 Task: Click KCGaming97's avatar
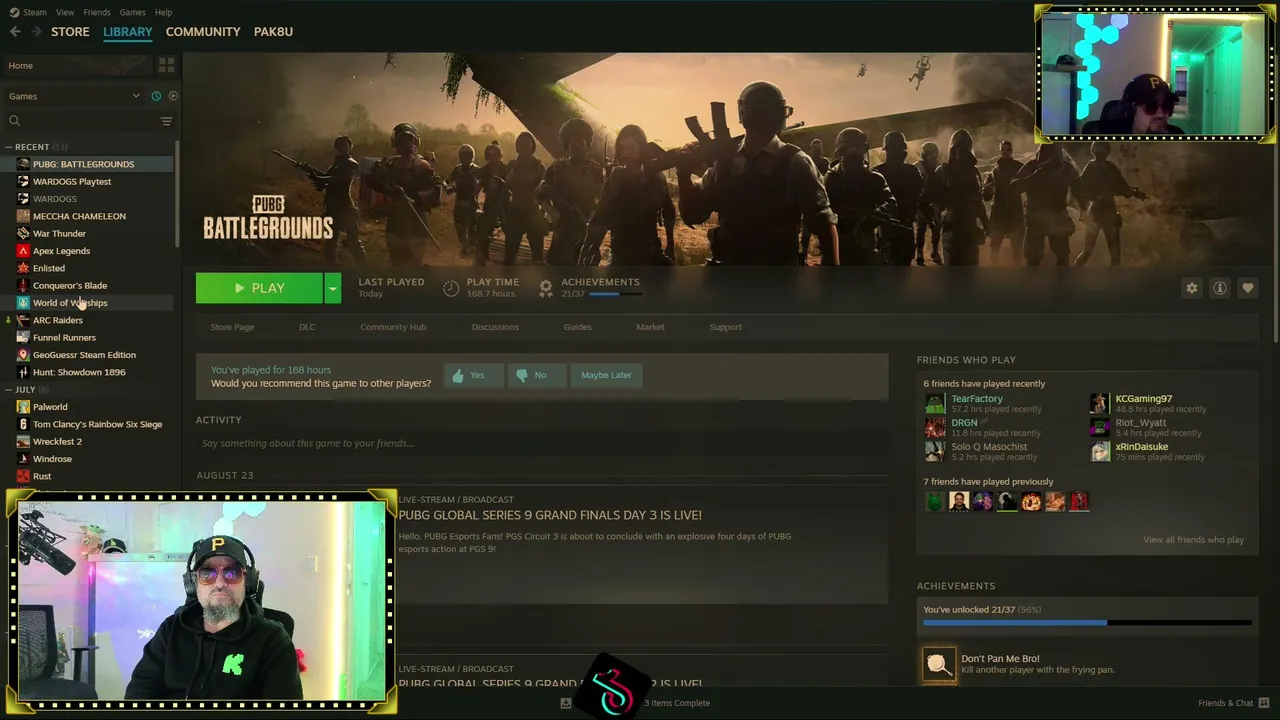click(1099, 403)
